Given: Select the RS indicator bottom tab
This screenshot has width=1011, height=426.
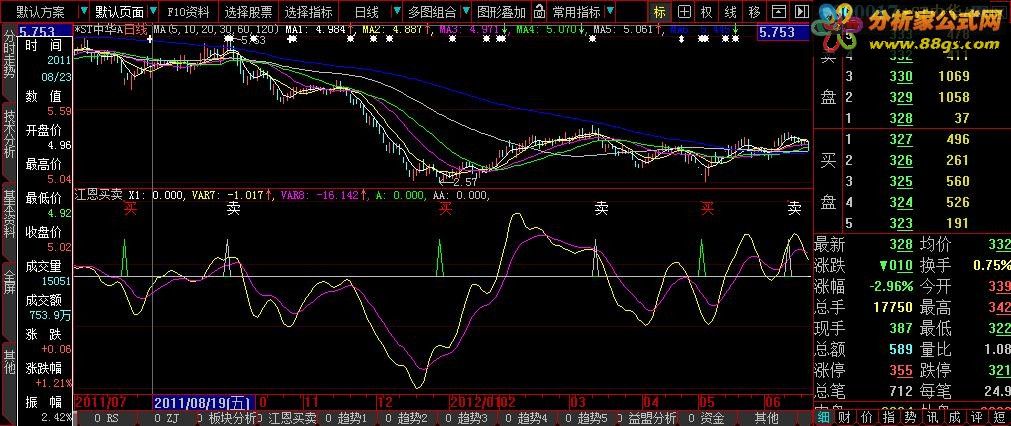Looking at the screenshot, I should [106, 418].
